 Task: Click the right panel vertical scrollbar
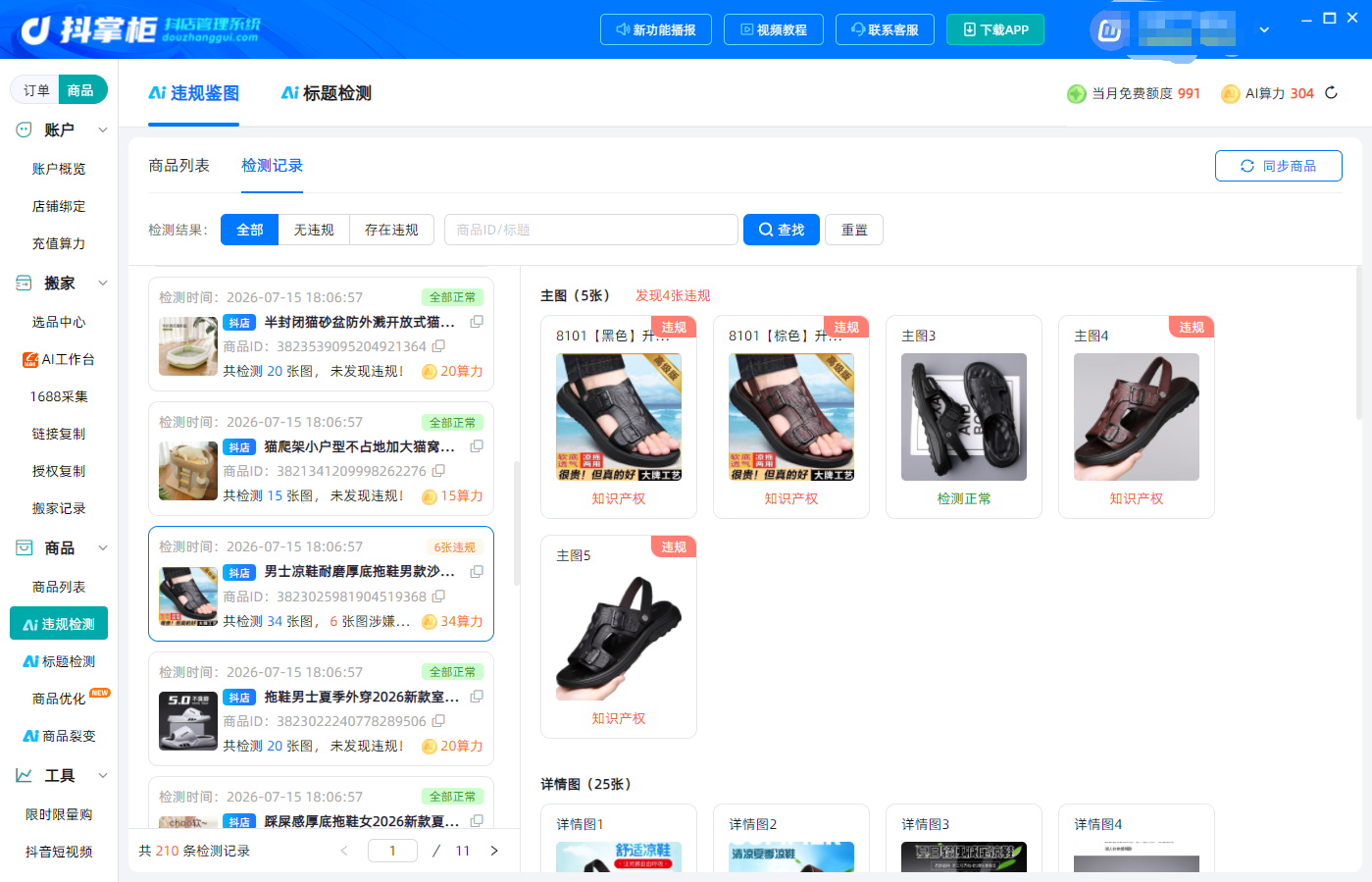pos(1358,343)
